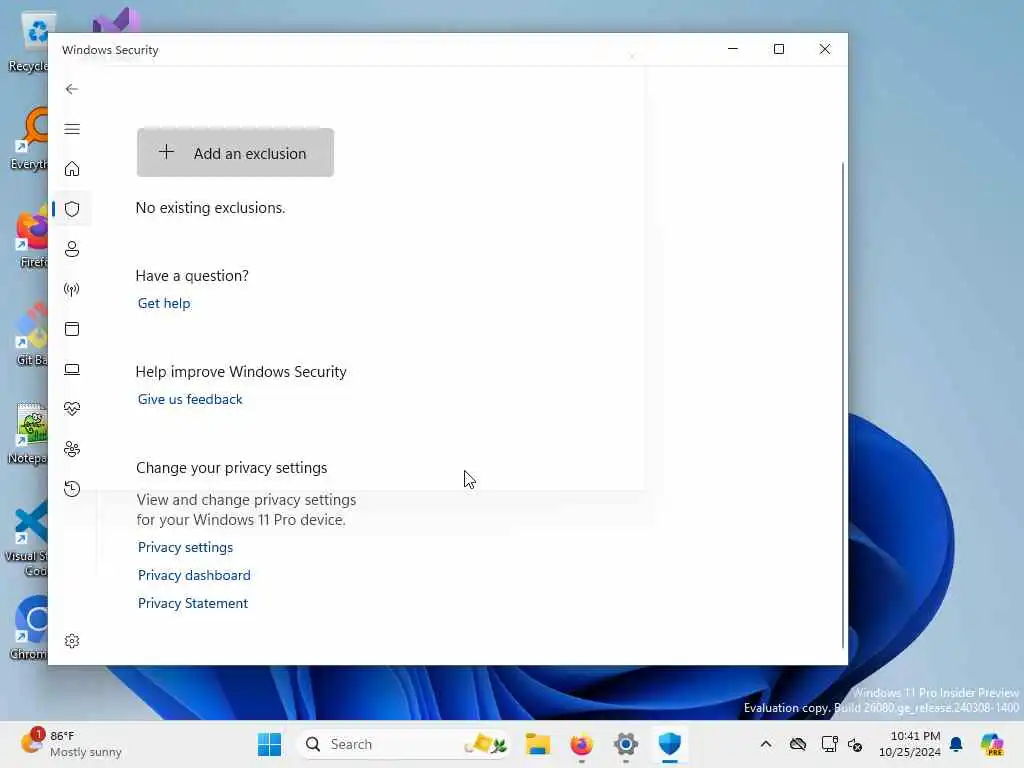Click the "No existing exclusions." text

210,208
